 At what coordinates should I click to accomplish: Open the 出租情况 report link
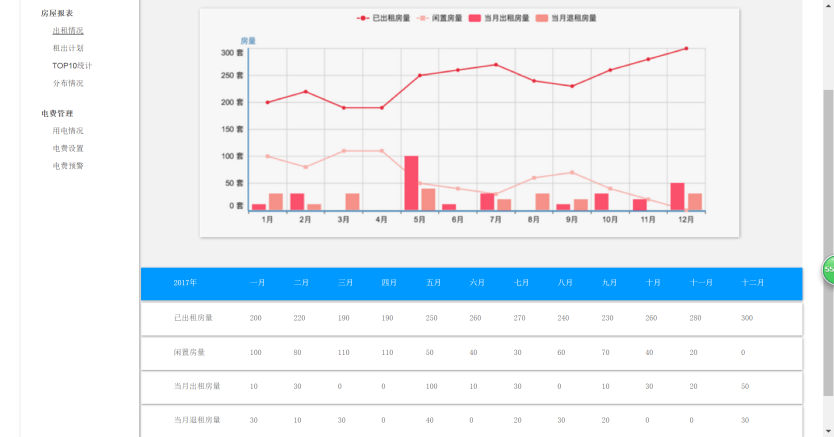(68, 31)
